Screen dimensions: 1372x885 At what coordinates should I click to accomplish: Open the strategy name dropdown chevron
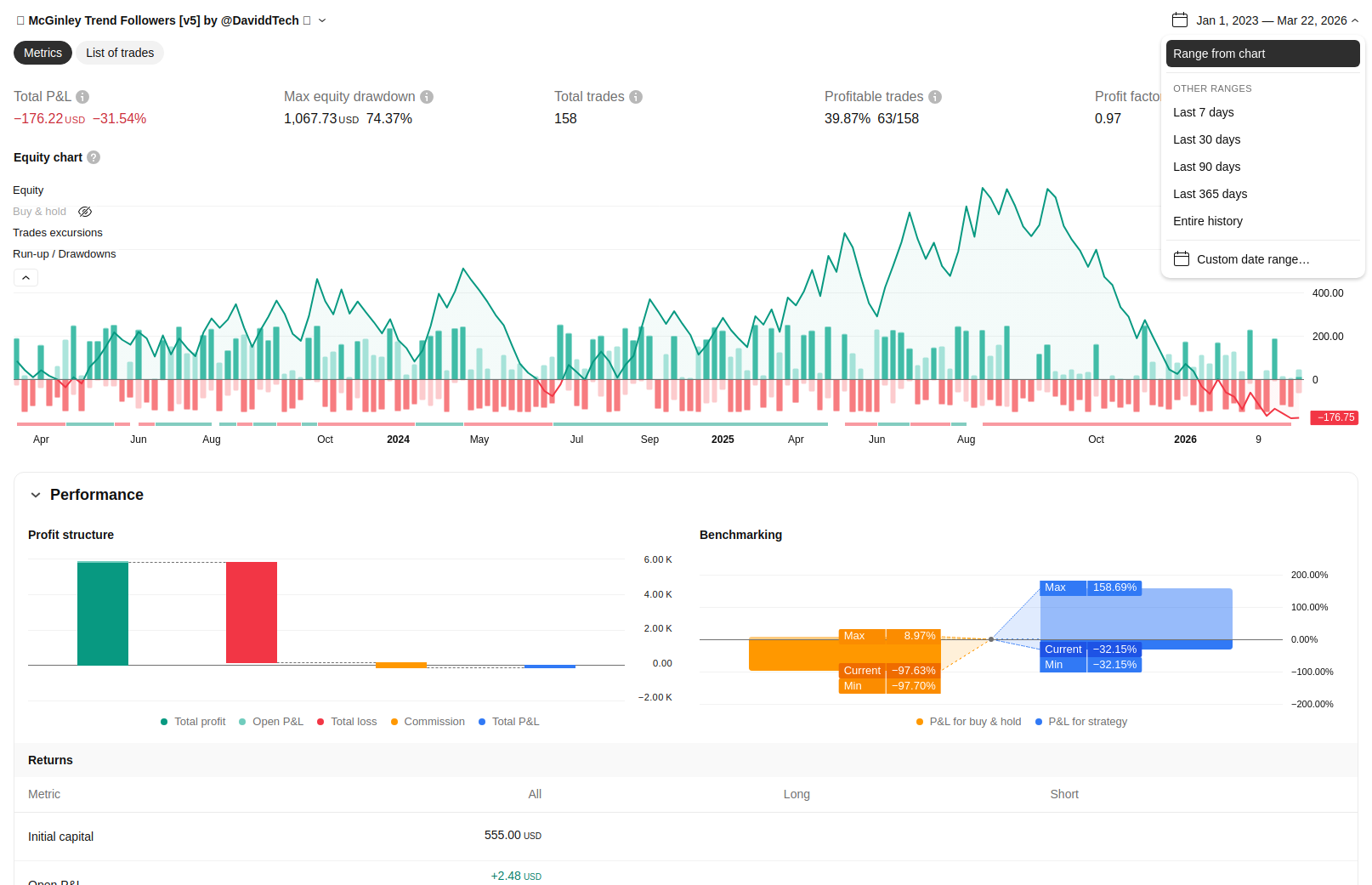coord(322,20)
